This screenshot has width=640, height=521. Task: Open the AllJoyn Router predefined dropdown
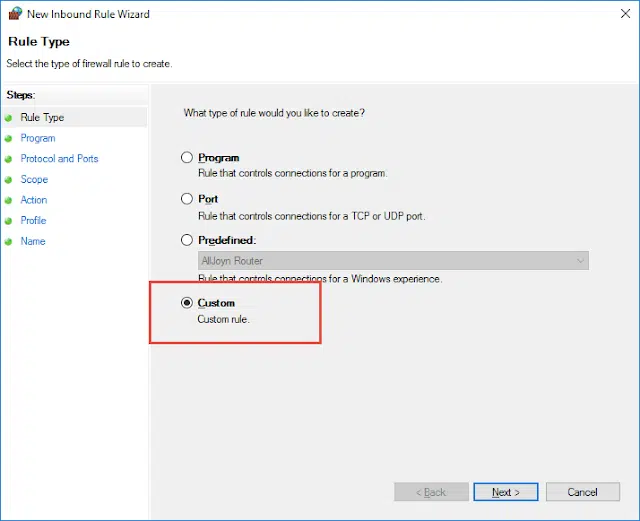click(393, 261)
